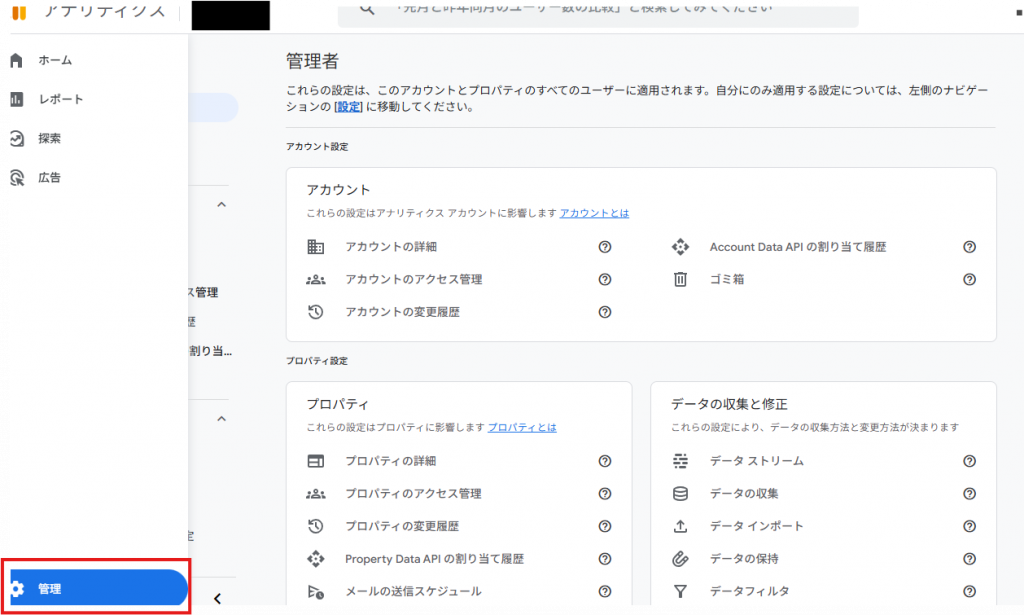This screenshot has height=615, width=1024.
Task: Open アカウントのアクセス管理 people icon
Action: [315, 280]
